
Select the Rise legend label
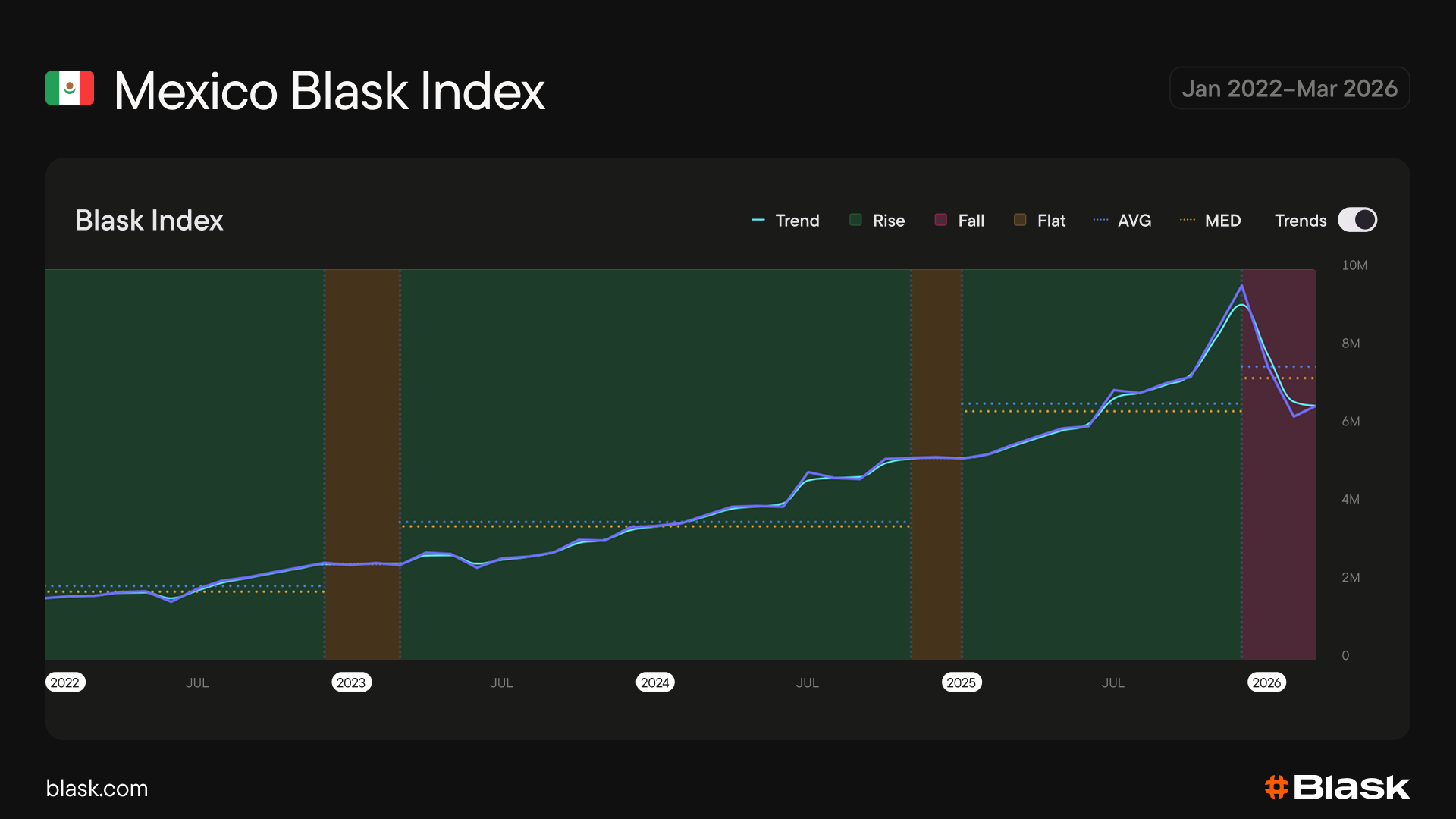(x=889, y=221)
